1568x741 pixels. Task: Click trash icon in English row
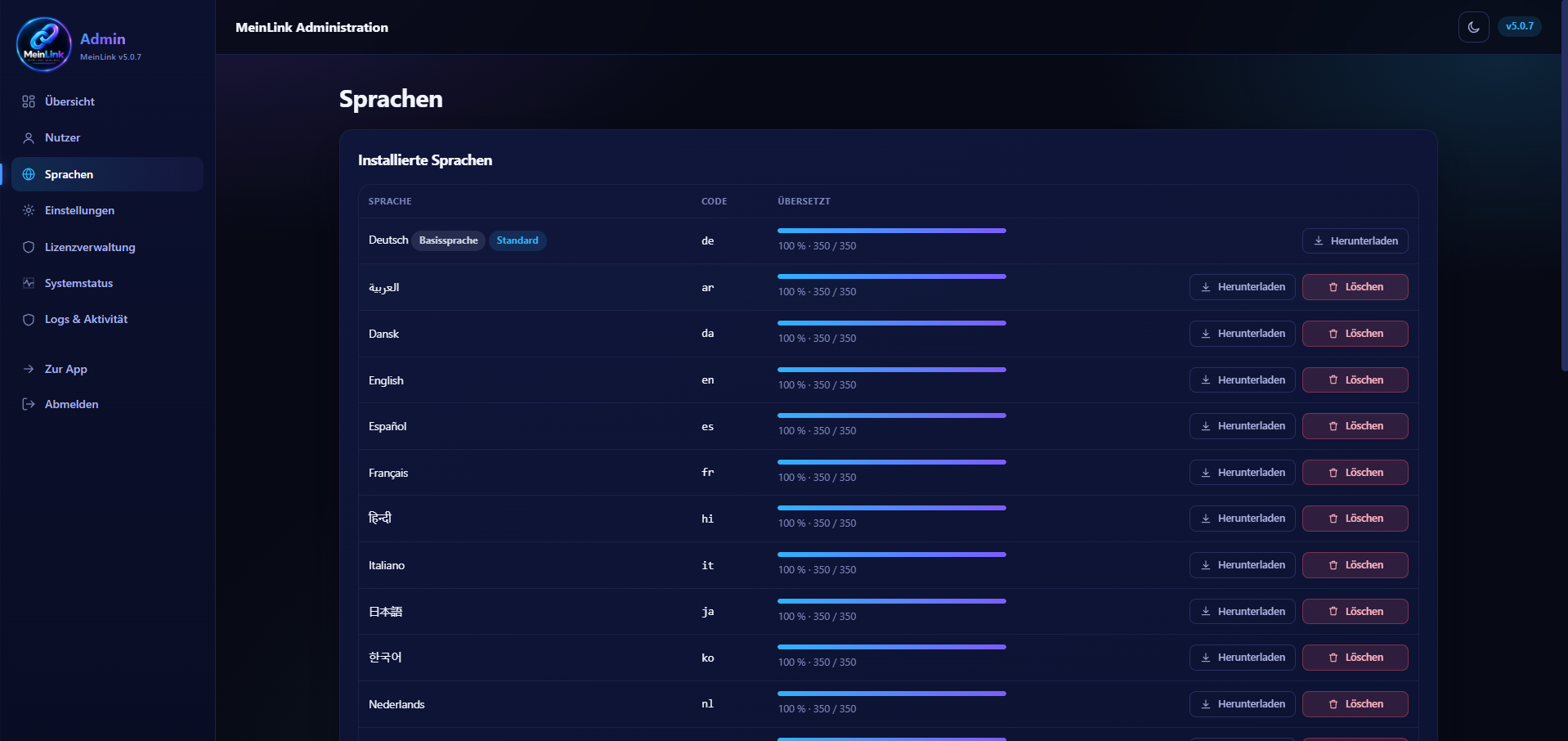[1333, 380]
